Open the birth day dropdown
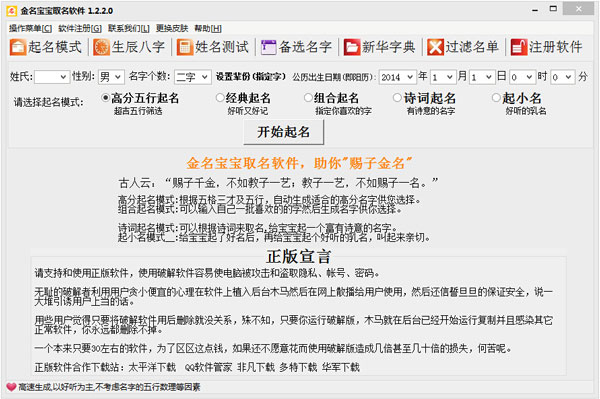The image size is (600, 399). click(482, 77)
